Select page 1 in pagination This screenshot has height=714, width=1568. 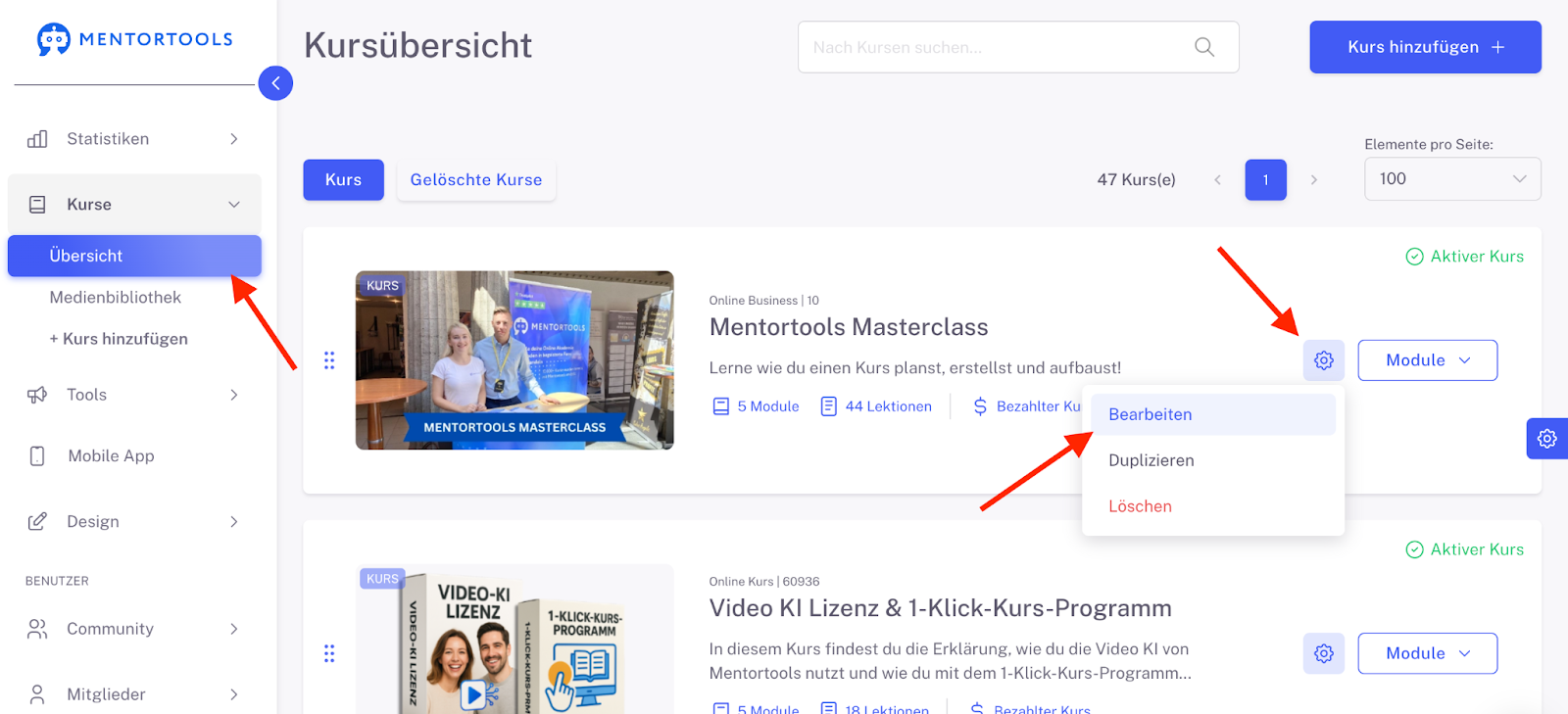[1266, 180]
